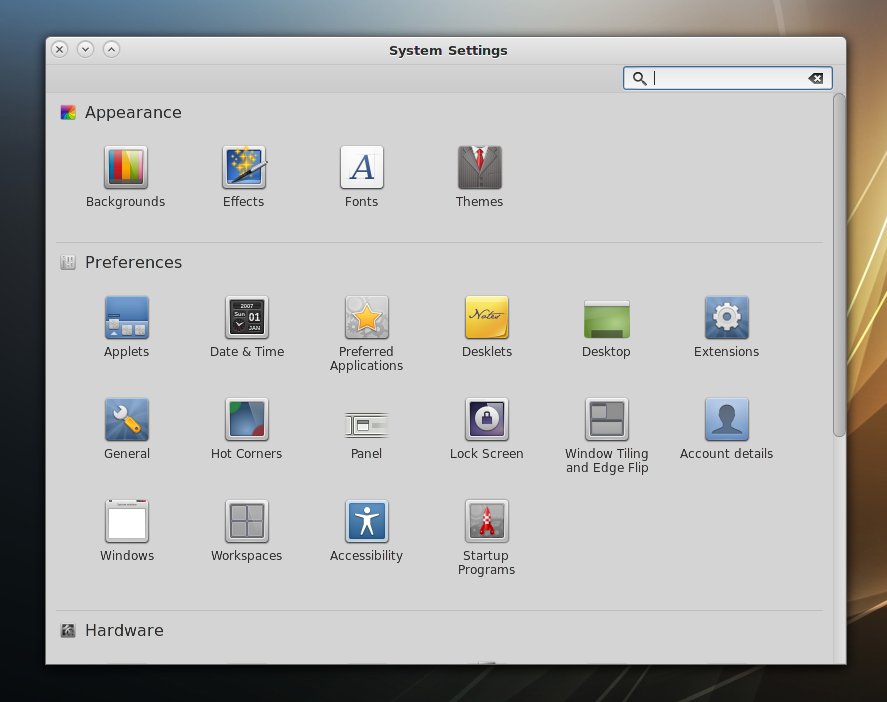Image resolution: width=887 pixels, height=702 pixels.
Task: Clear the search box text
Action: (816, 78)
